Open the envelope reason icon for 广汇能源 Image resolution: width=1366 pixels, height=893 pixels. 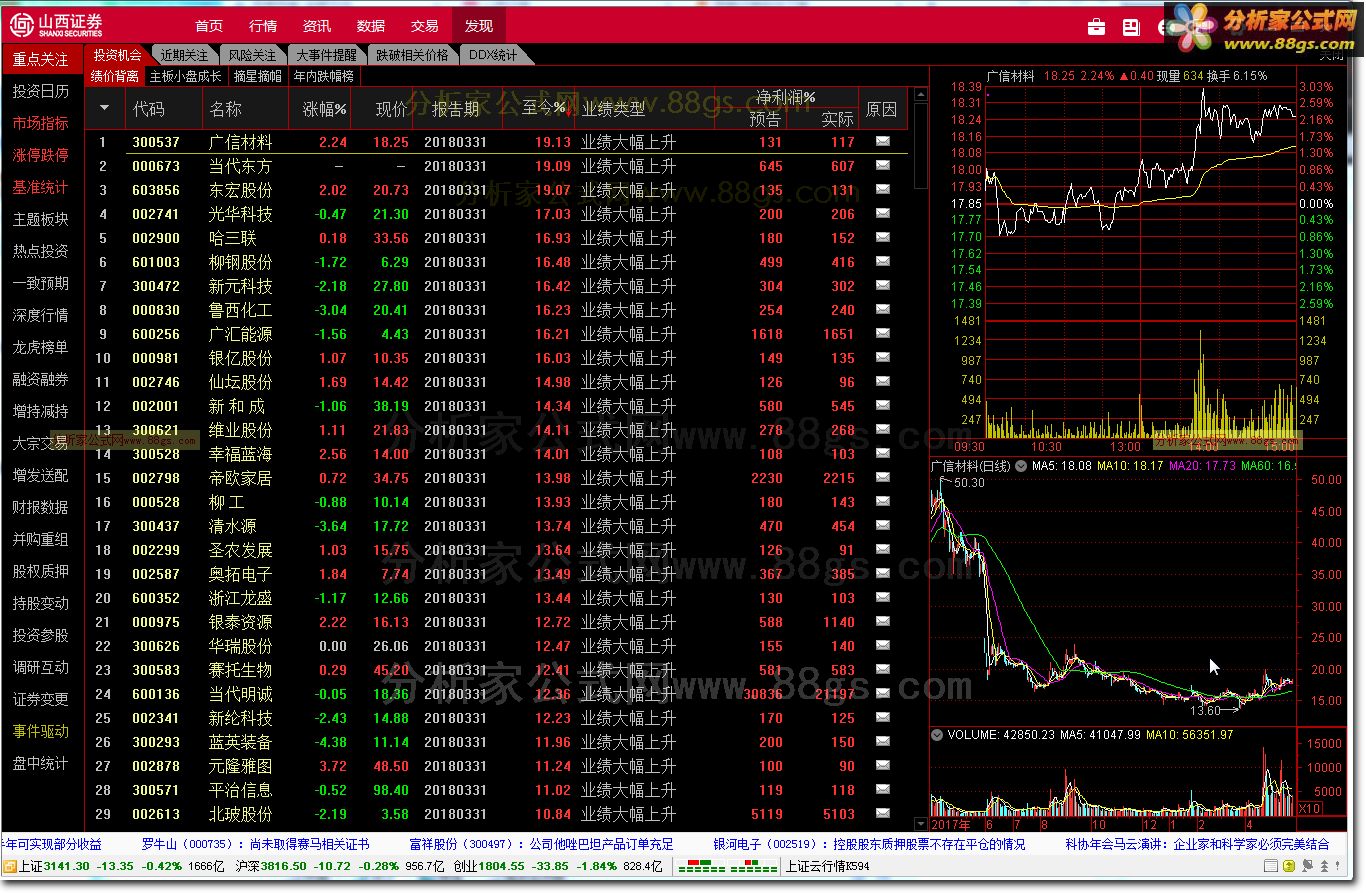[882, 334]
